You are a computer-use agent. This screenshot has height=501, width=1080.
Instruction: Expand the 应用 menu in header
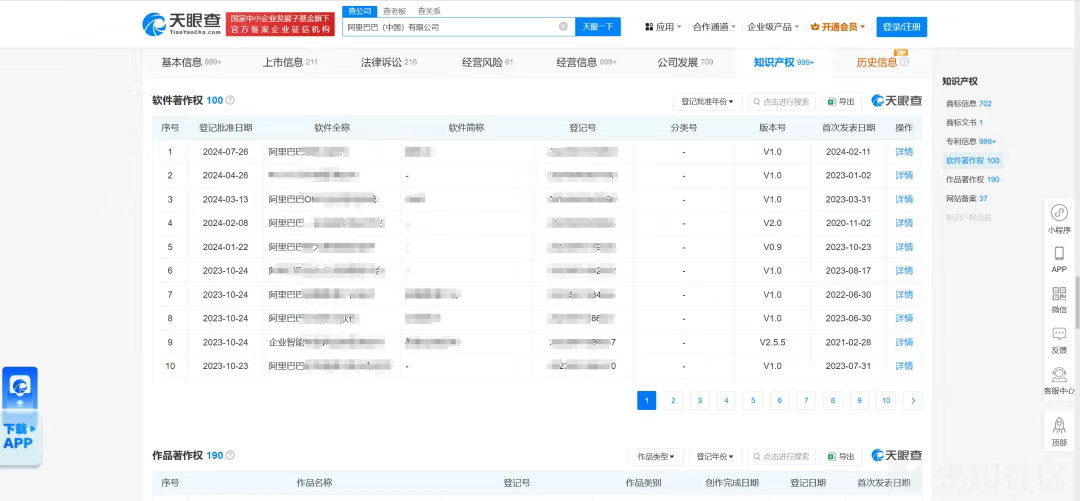663,27
